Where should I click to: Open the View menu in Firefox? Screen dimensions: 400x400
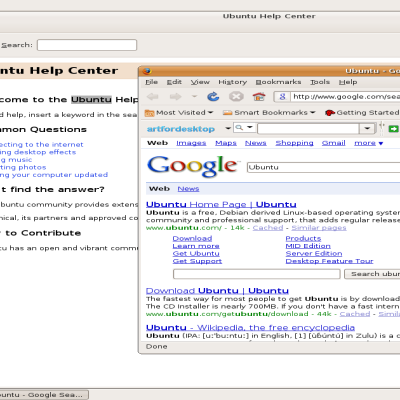(200, 82)
